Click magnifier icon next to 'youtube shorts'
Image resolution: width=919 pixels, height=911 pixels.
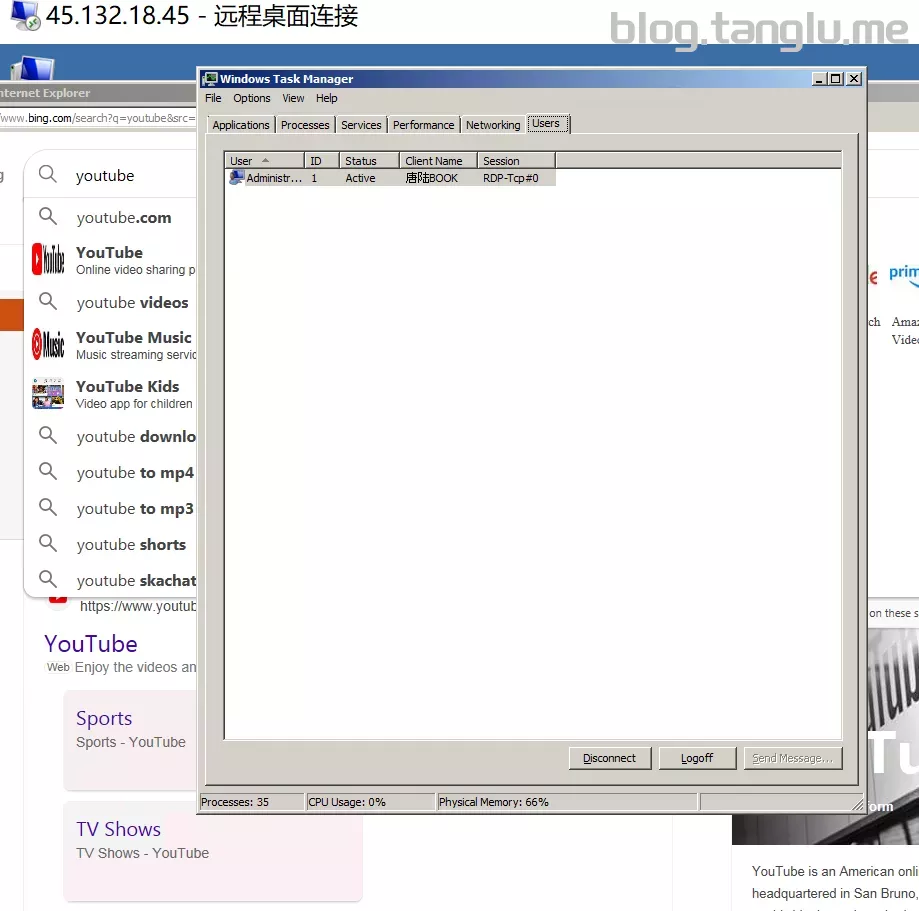click(48, 544)
